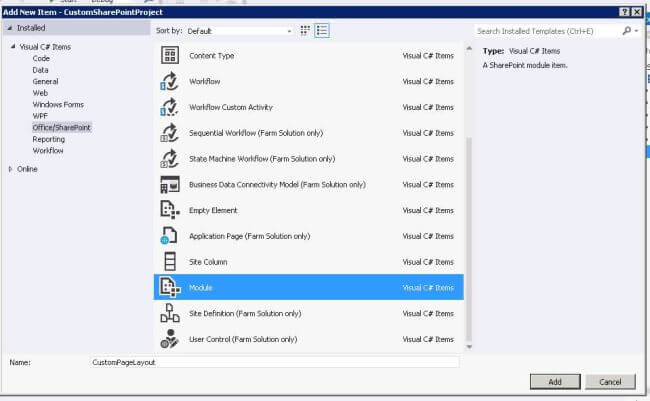Open the dialog Help question-mark button
The image size is (650, 401).
(x=624, y=12)
